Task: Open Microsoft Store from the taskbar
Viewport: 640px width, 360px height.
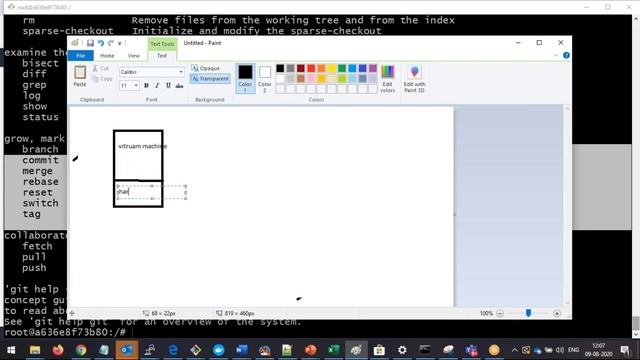Action: click(379, 350)
